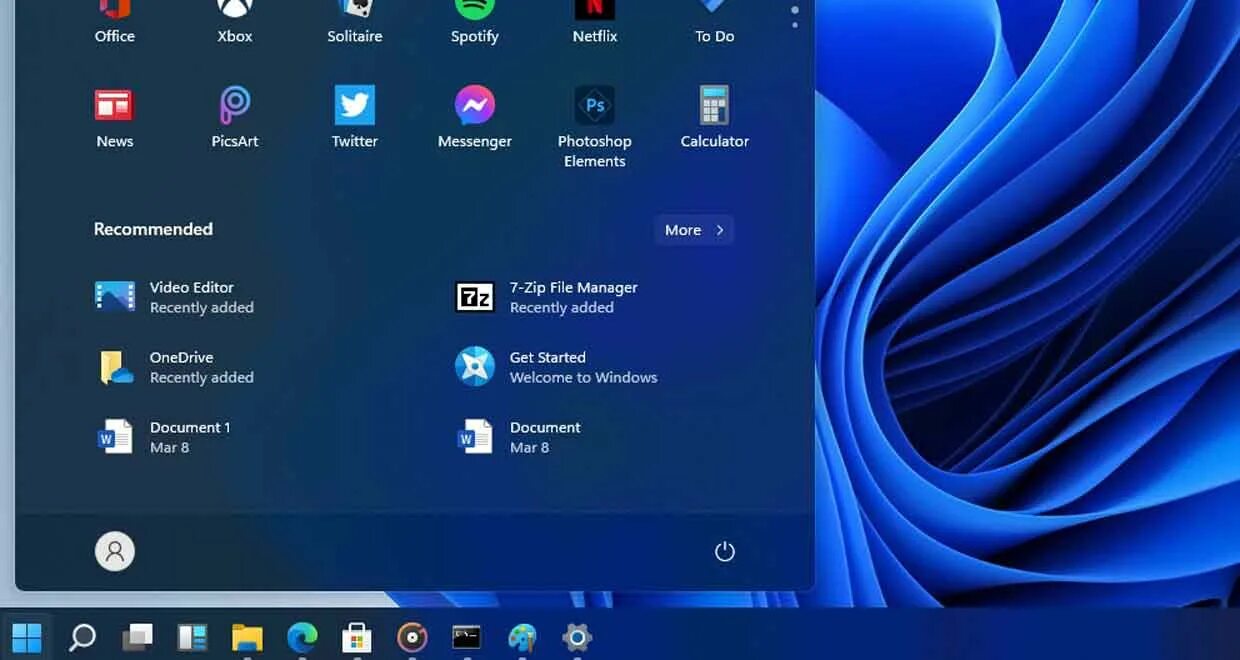Viewport: 1240px width, 660px height.
Task: Open the Office pinned app
Action: coord(114,22)
